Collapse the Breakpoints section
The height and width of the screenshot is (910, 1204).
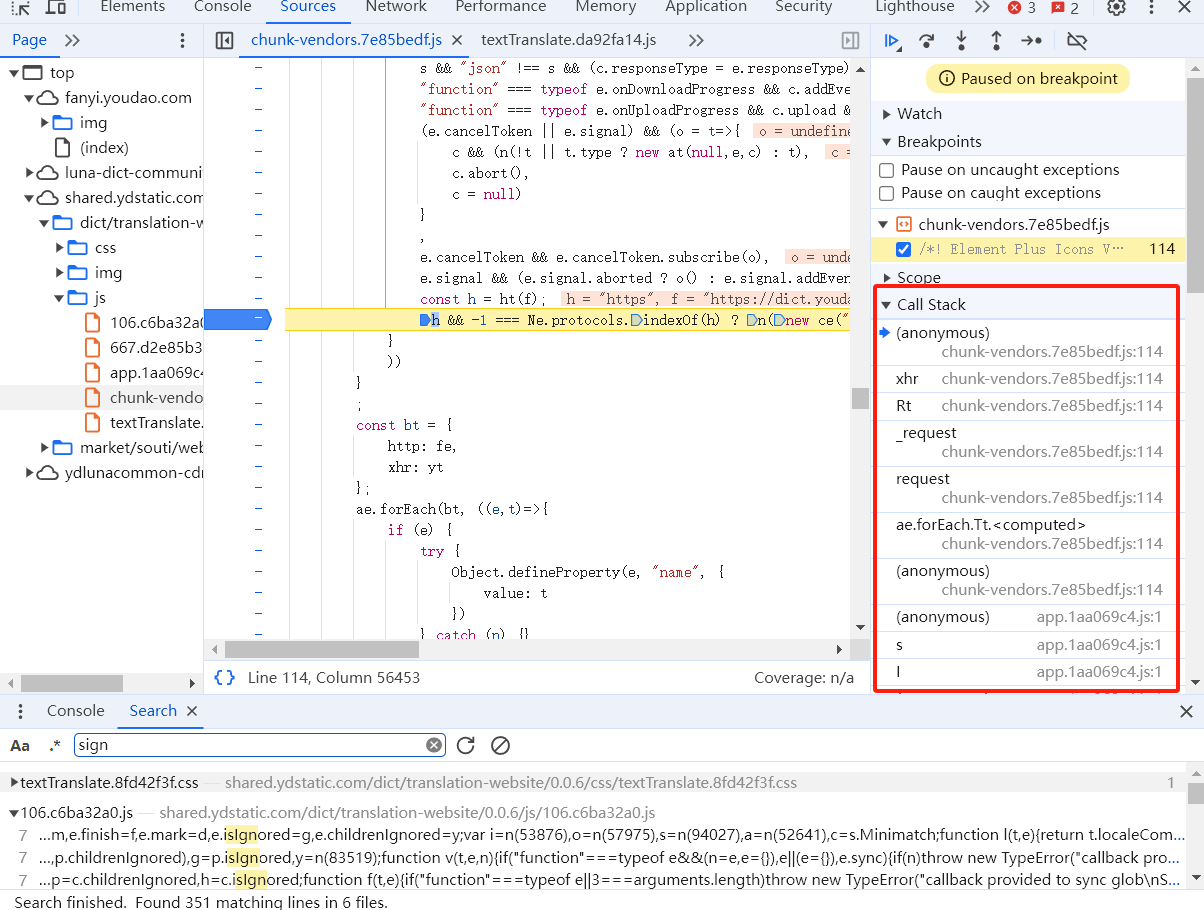886,142
